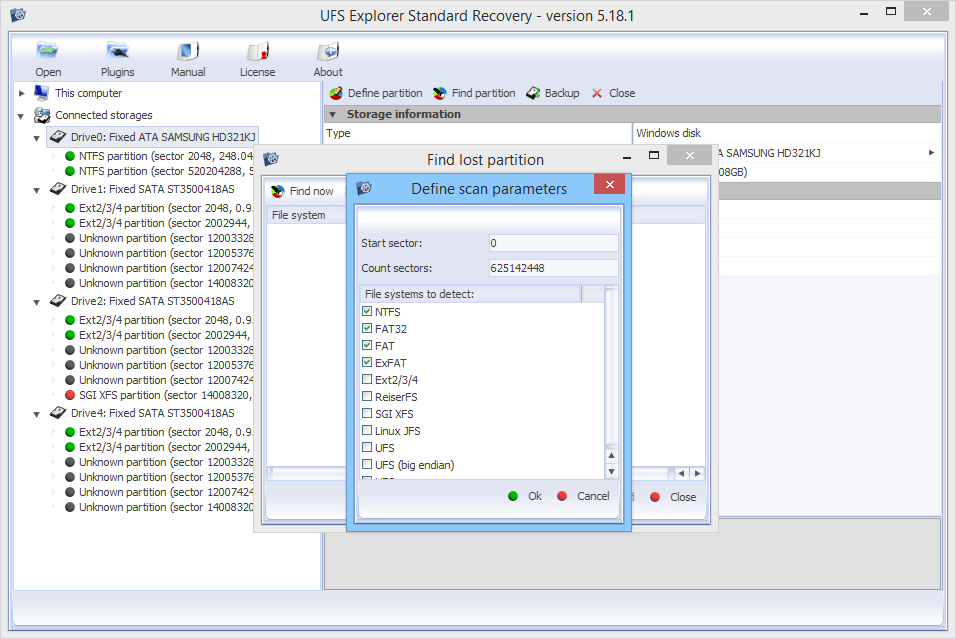The height and width of the screenshot is (639, 956).
Task: Launch the Find partition tool
Action: click(473, 93)
